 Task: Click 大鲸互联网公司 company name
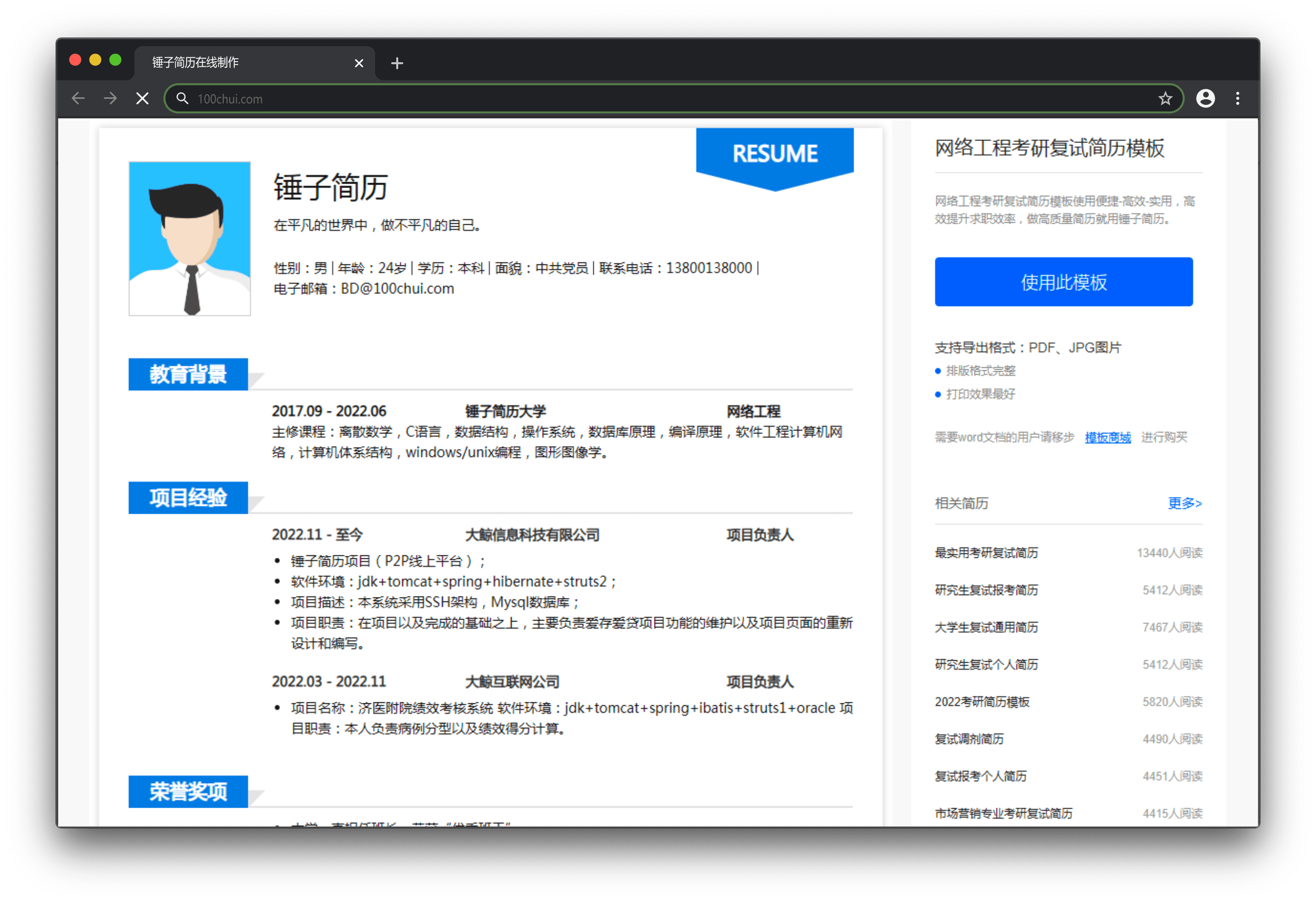512,682
